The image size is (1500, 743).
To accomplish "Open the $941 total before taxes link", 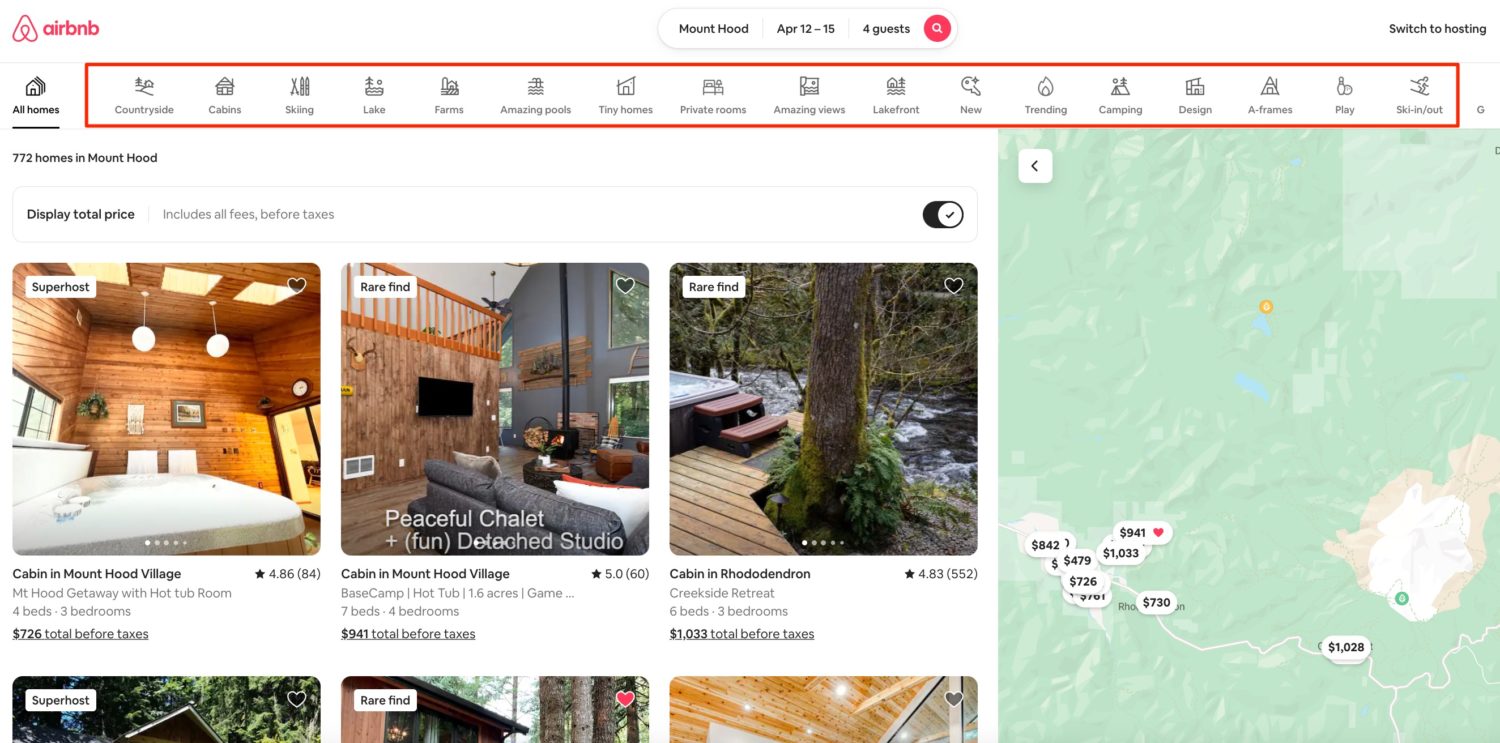I will [x=407, y=633].
